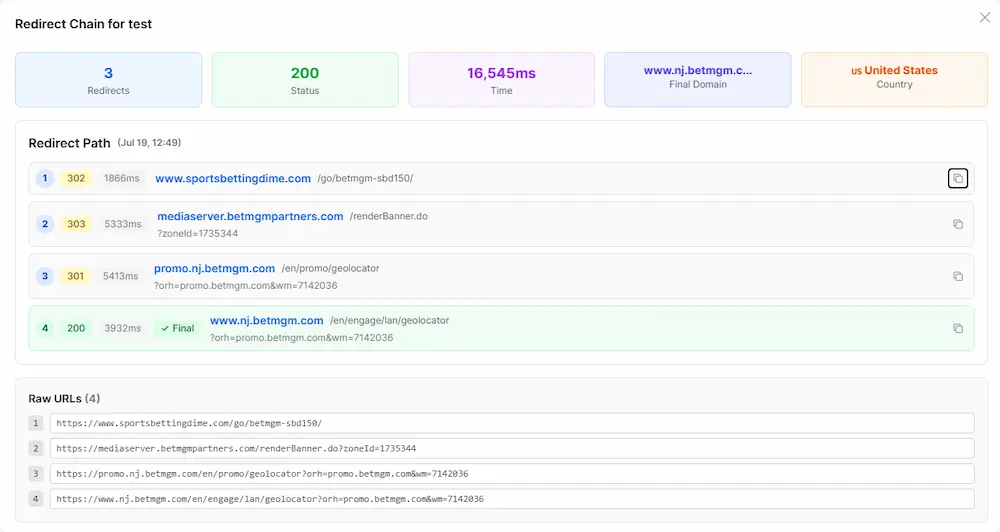Image resolution: width=1000 pixels, height=532 pixels.
Task: Open www.nj.betmgm.com final link
Action: (x=267, y=320)
